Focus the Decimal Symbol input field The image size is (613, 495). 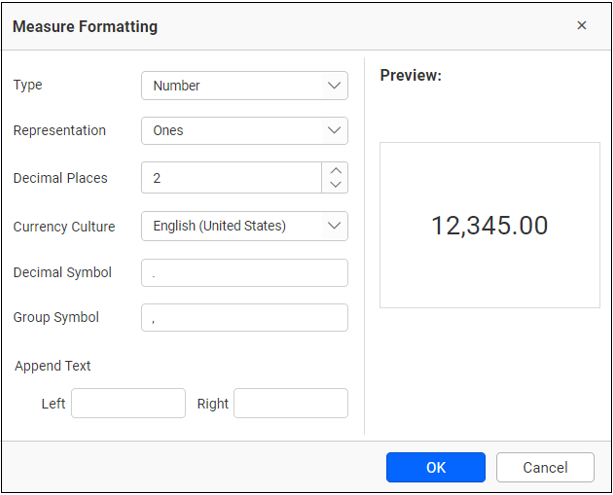tap(244, 273)
